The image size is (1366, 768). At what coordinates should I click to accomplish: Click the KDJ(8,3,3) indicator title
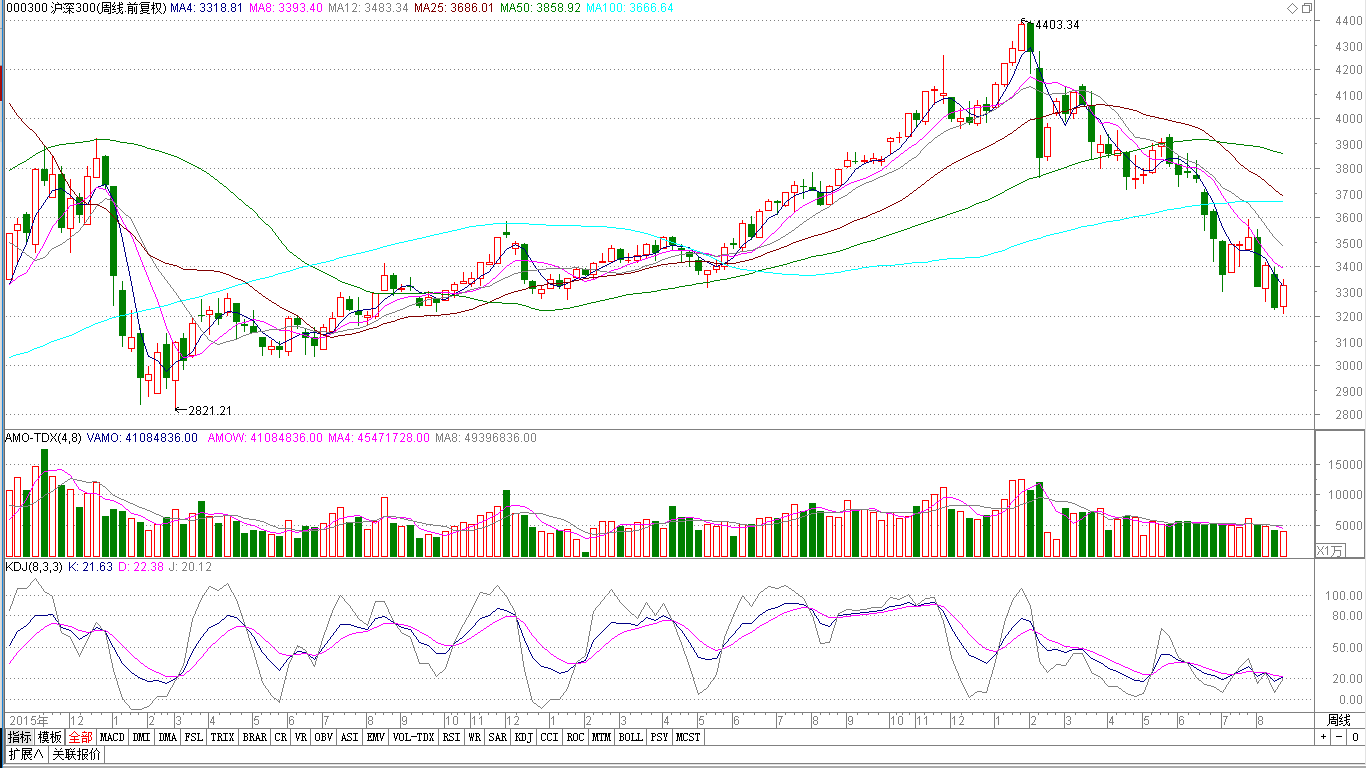(34, 567)
